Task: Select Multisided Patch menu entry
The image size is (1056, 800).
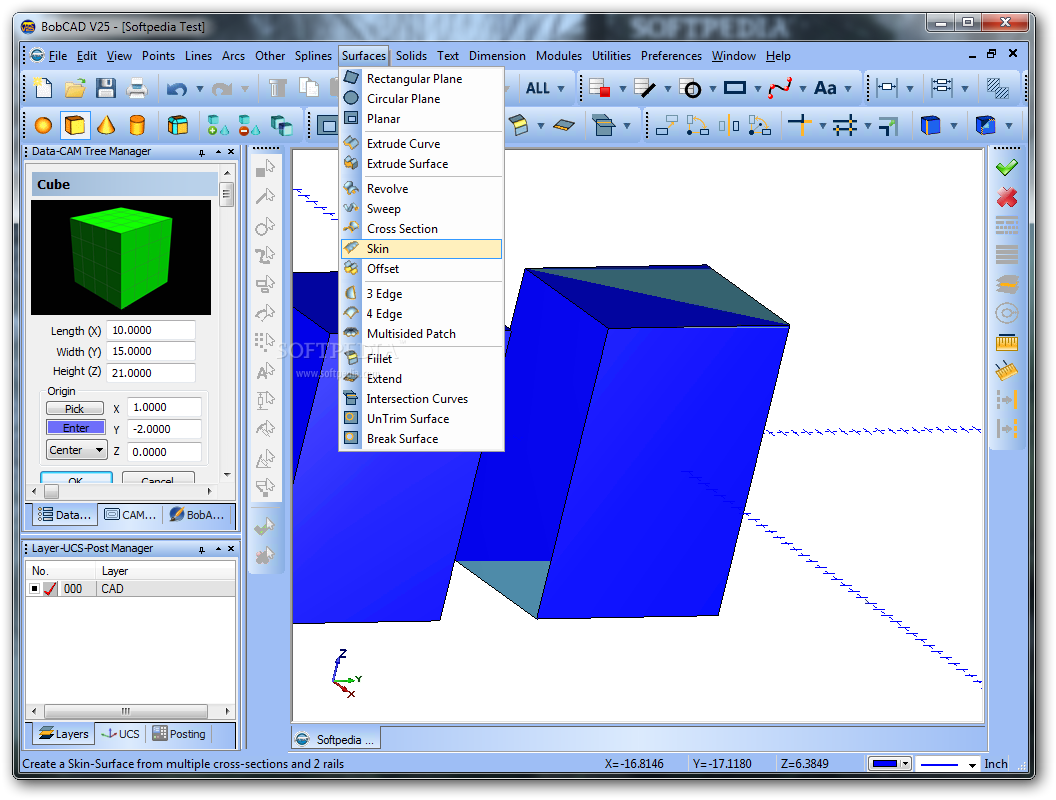Action: coord(422,334)
